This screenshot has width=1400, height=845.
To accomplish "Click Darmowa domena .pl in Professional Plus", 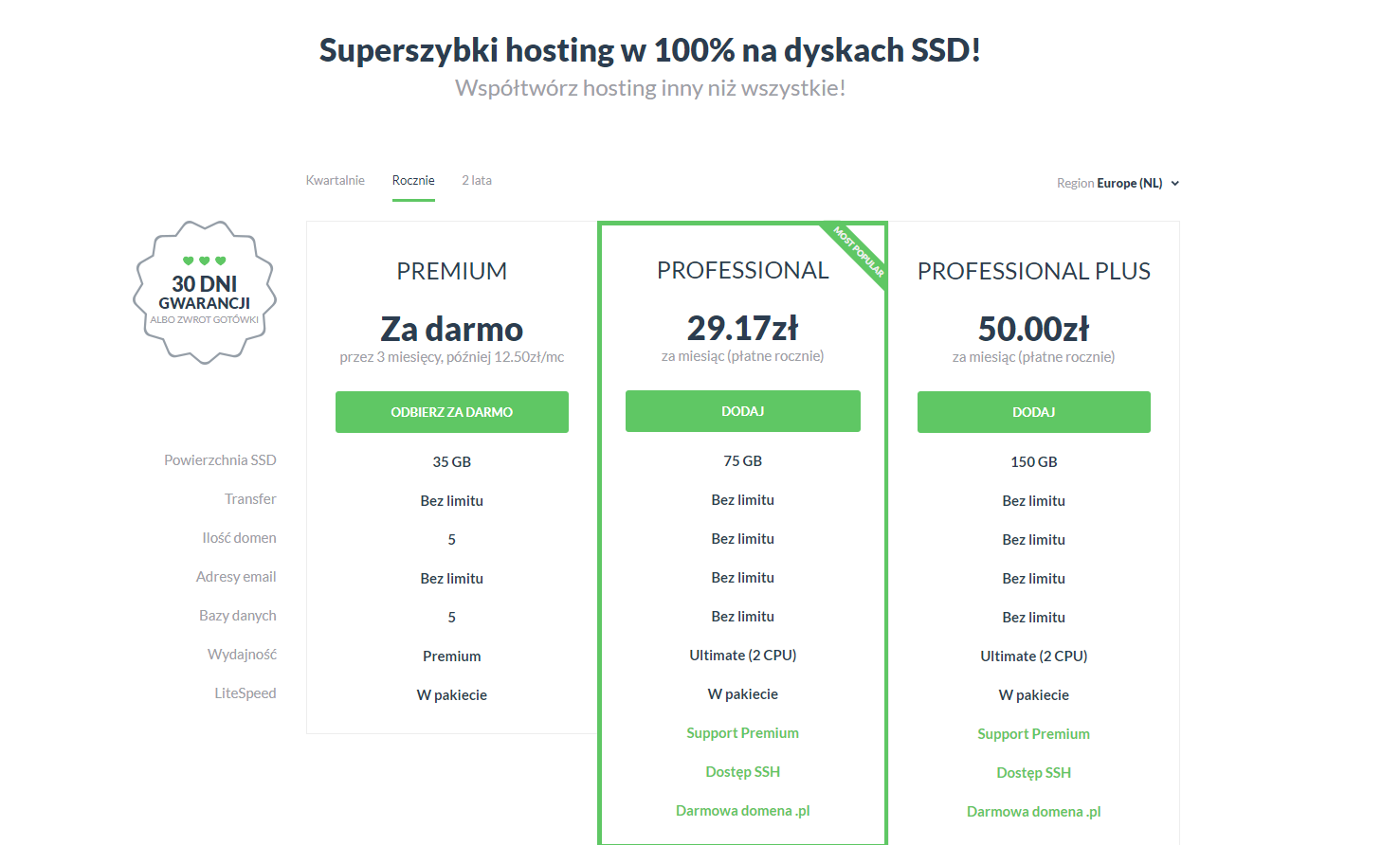I will [1033, 812].
